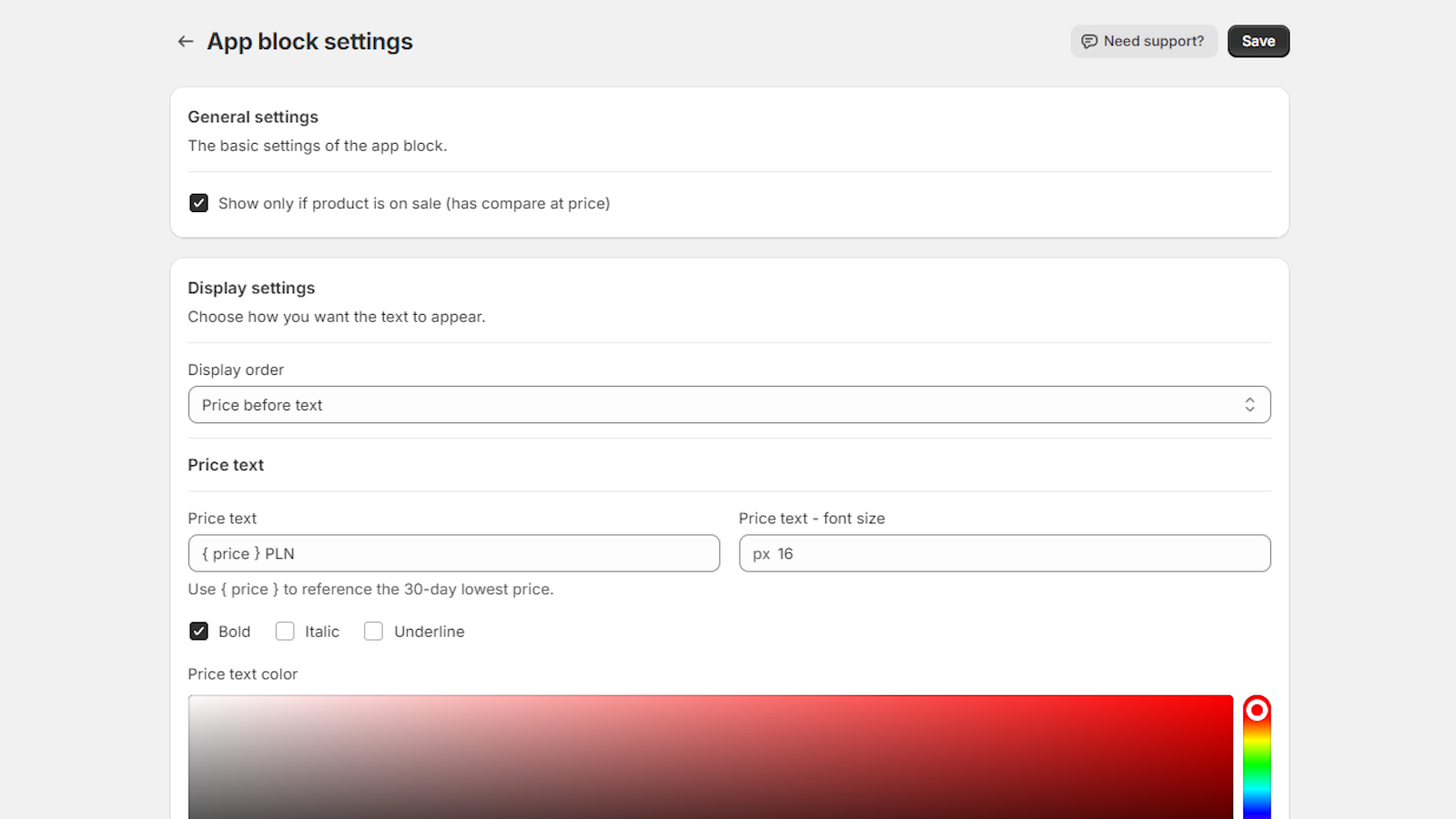The image size is (1456, 819).
Task: Click the Price text input field
Action: (454, 553)
